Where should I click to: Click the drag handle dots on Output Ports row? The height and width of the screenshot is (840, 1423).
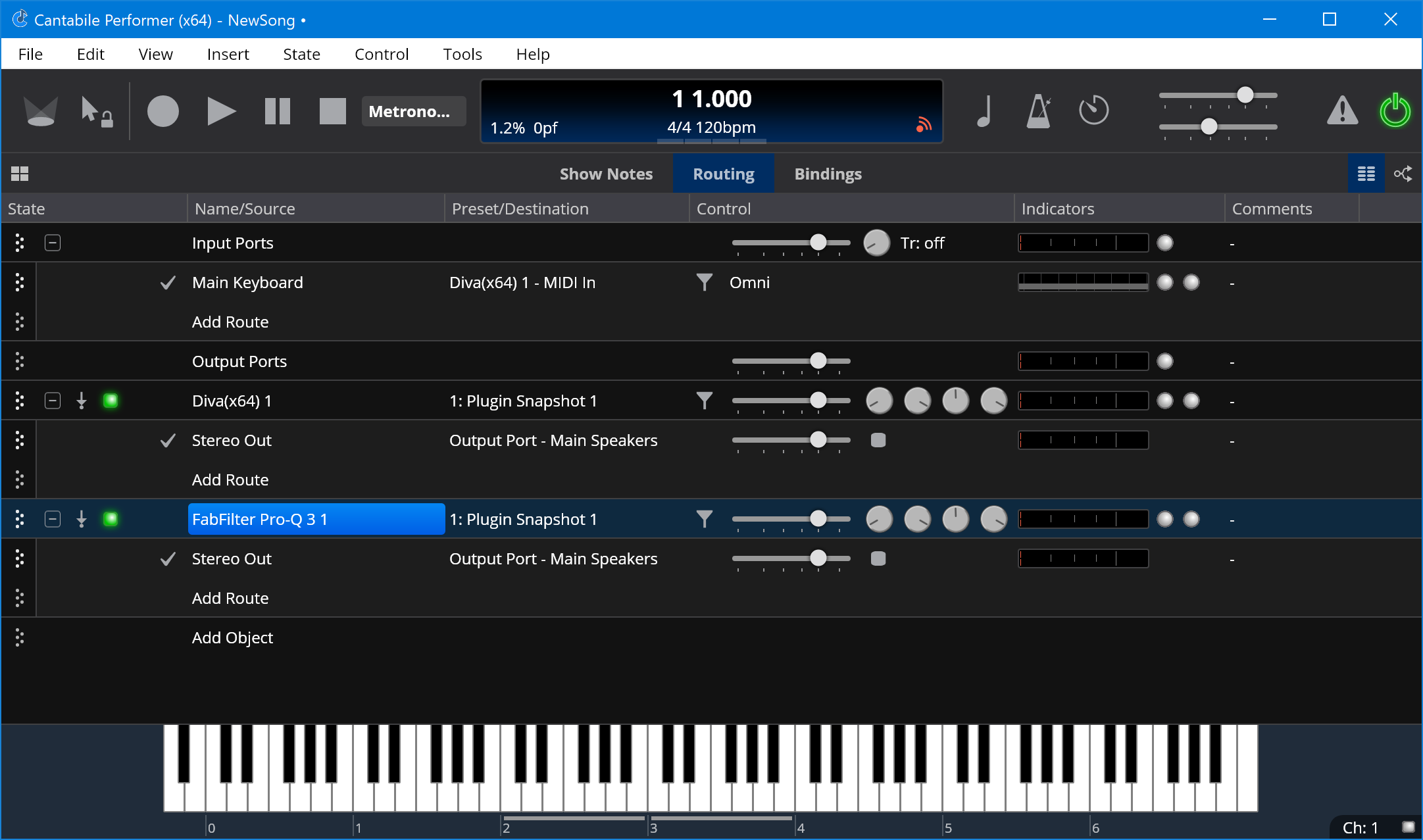point(20,361)
